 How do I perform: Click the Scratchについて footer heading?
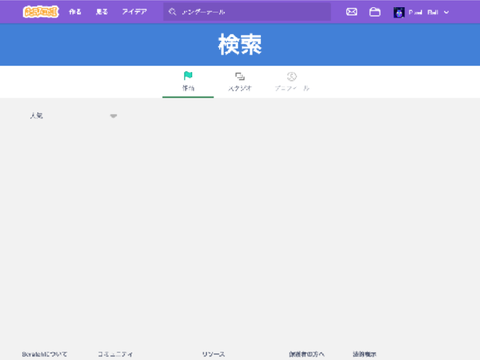(44, 354)
